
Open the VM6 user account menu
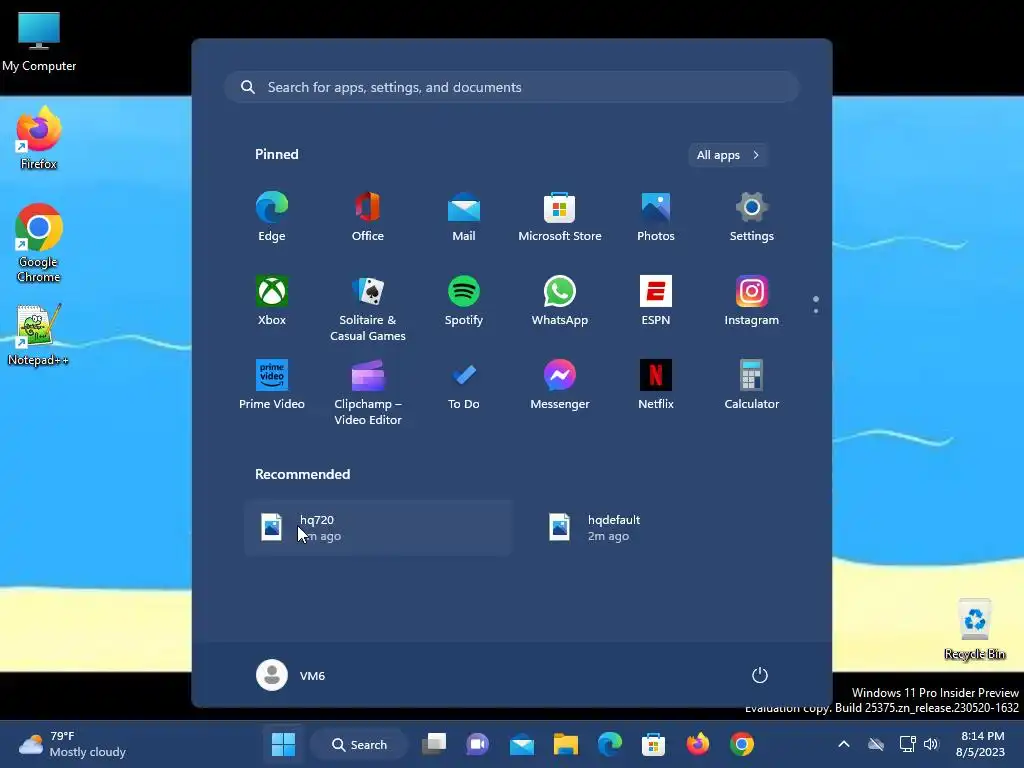tap(291, 675)
